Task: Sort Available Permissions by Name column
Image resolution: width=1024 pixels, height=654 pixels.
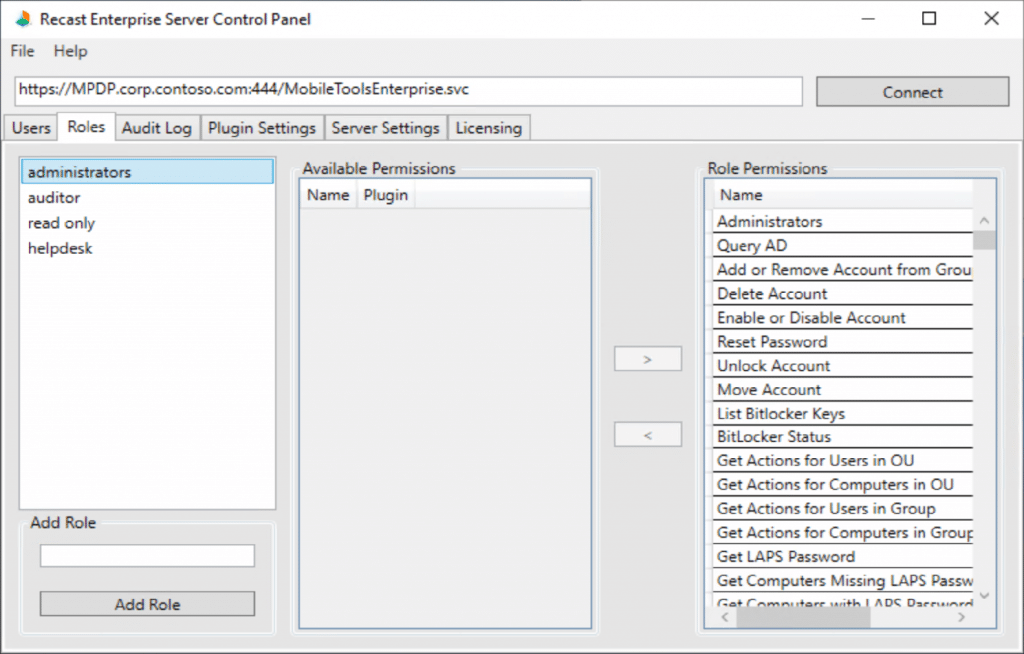Action: [328, 195]
